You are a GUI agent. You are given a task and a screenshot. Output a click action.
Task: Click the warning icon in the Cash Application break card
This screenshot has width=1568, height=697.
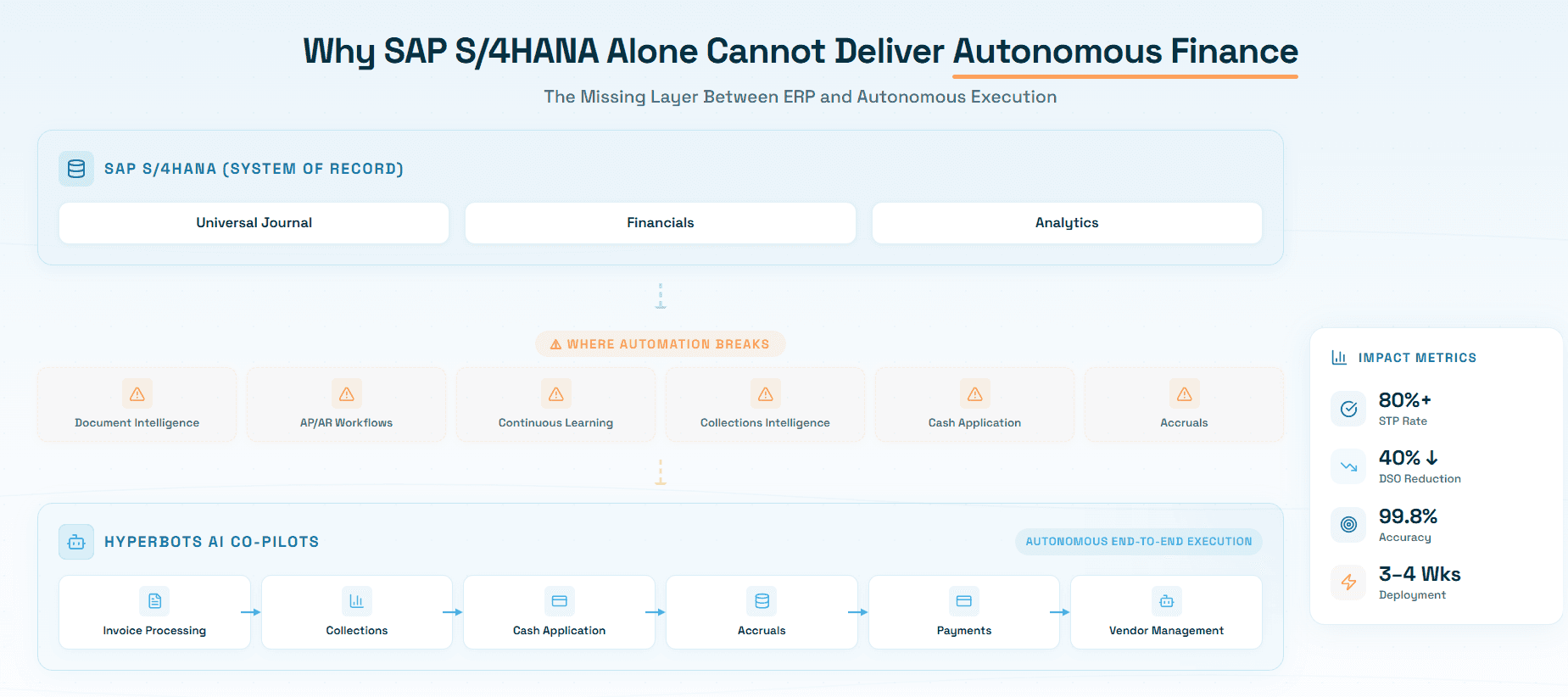pos(975,393)
